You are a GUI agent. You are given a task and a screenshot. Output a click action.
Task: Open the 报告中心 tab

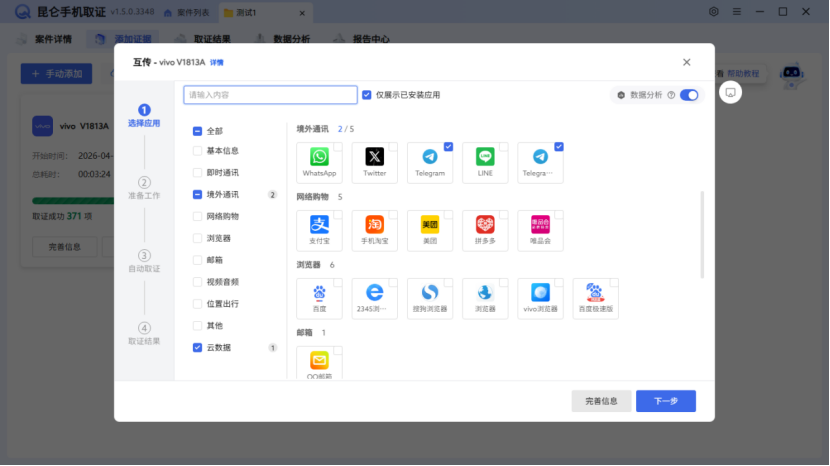(x=363, y=39)
